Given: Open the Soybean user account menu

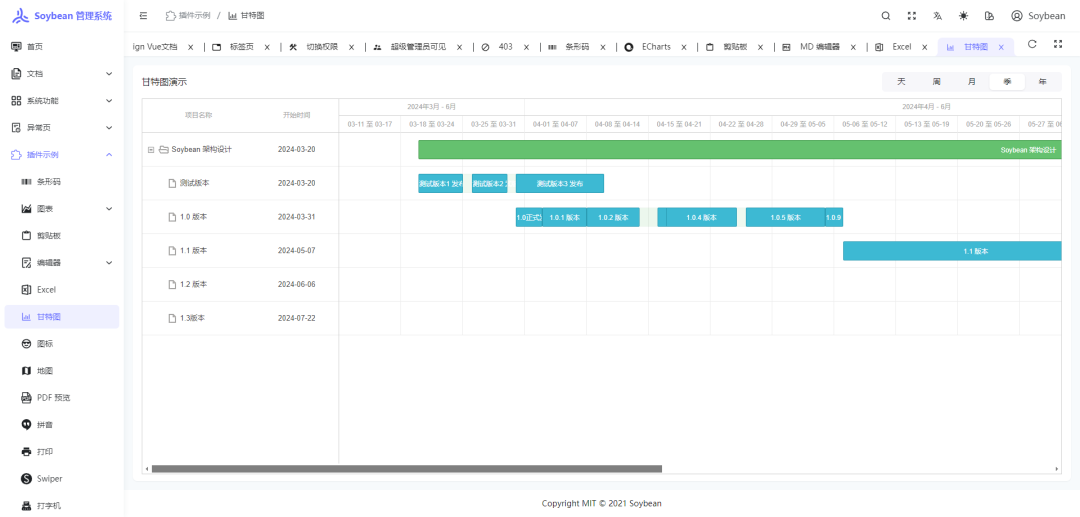Looking at the screenshot, I should click(1038, 16).
